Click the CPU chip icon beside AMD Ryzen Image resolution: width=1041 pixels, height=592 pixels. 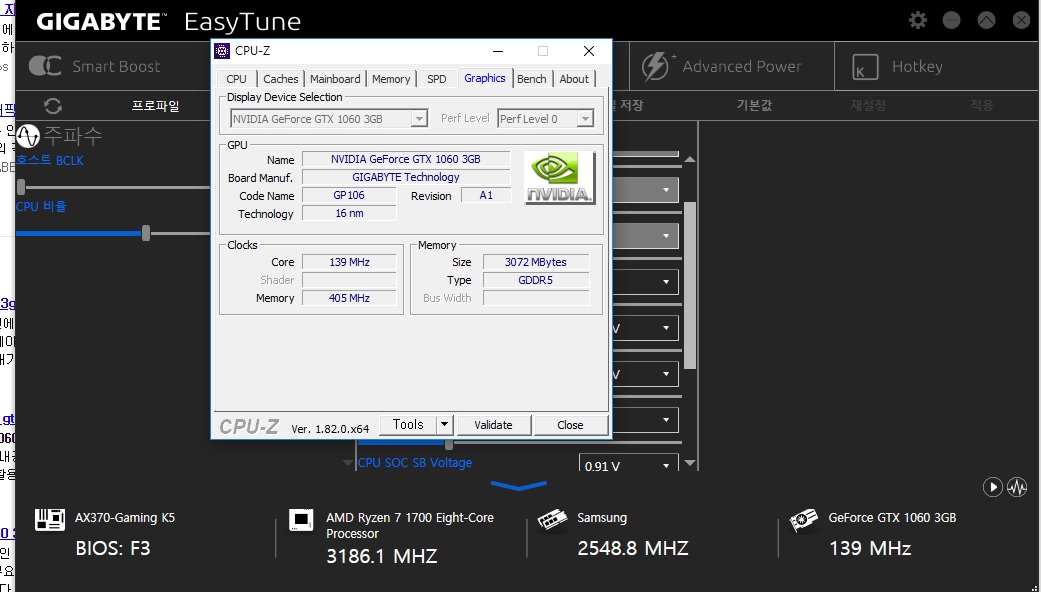tap(301, 520)
